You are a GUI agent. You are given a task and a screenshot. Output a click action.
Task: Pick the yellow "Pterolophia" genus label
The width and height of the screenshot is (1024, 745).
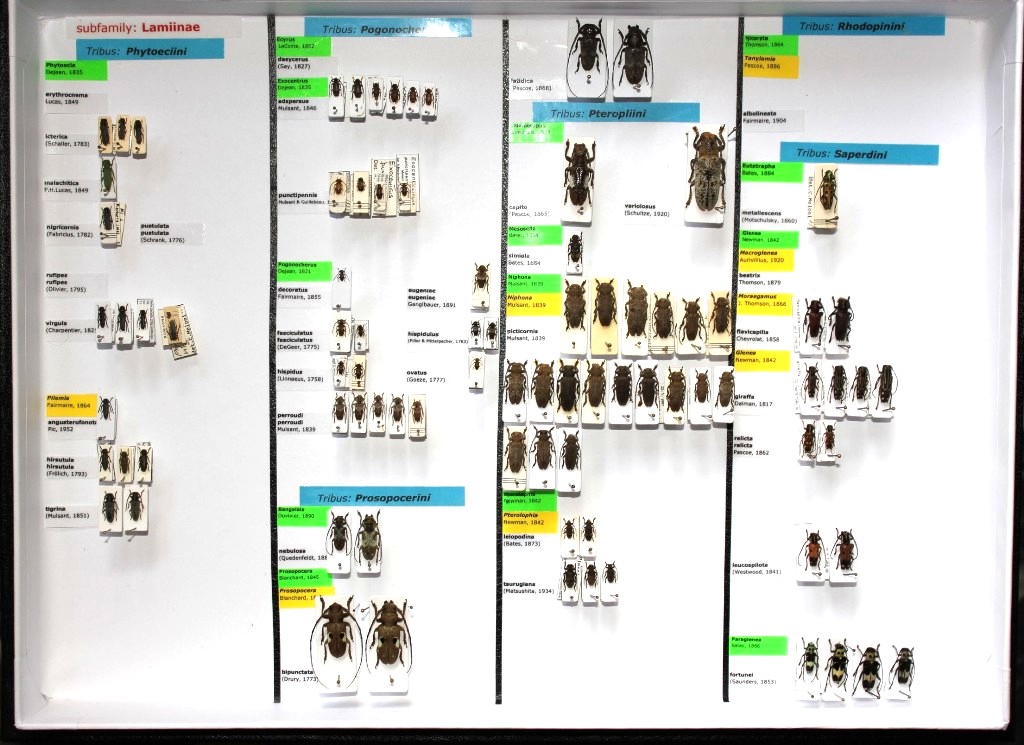529,518
